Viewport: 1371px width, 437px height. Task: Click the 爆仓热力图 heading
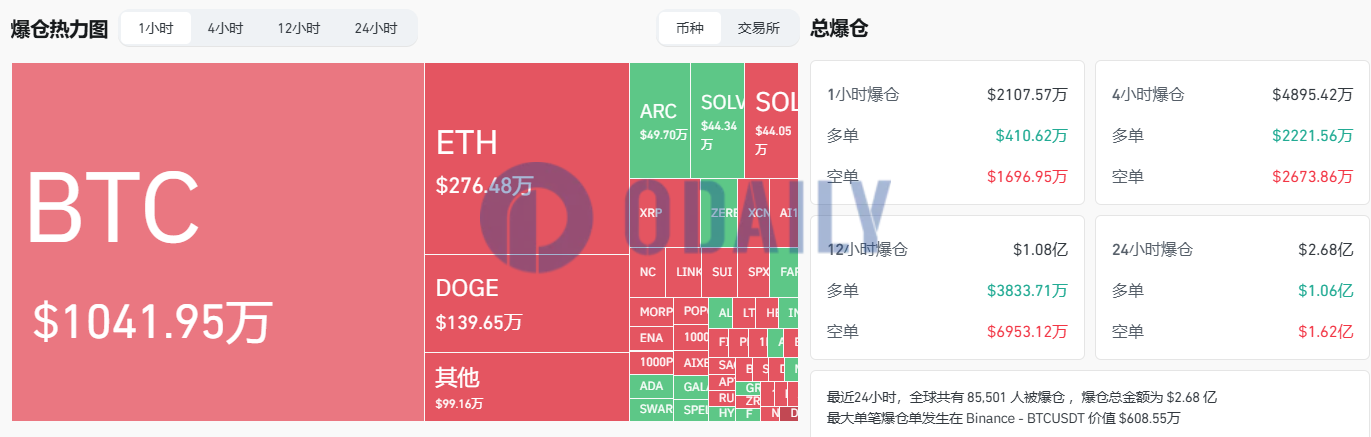point(58,29)
